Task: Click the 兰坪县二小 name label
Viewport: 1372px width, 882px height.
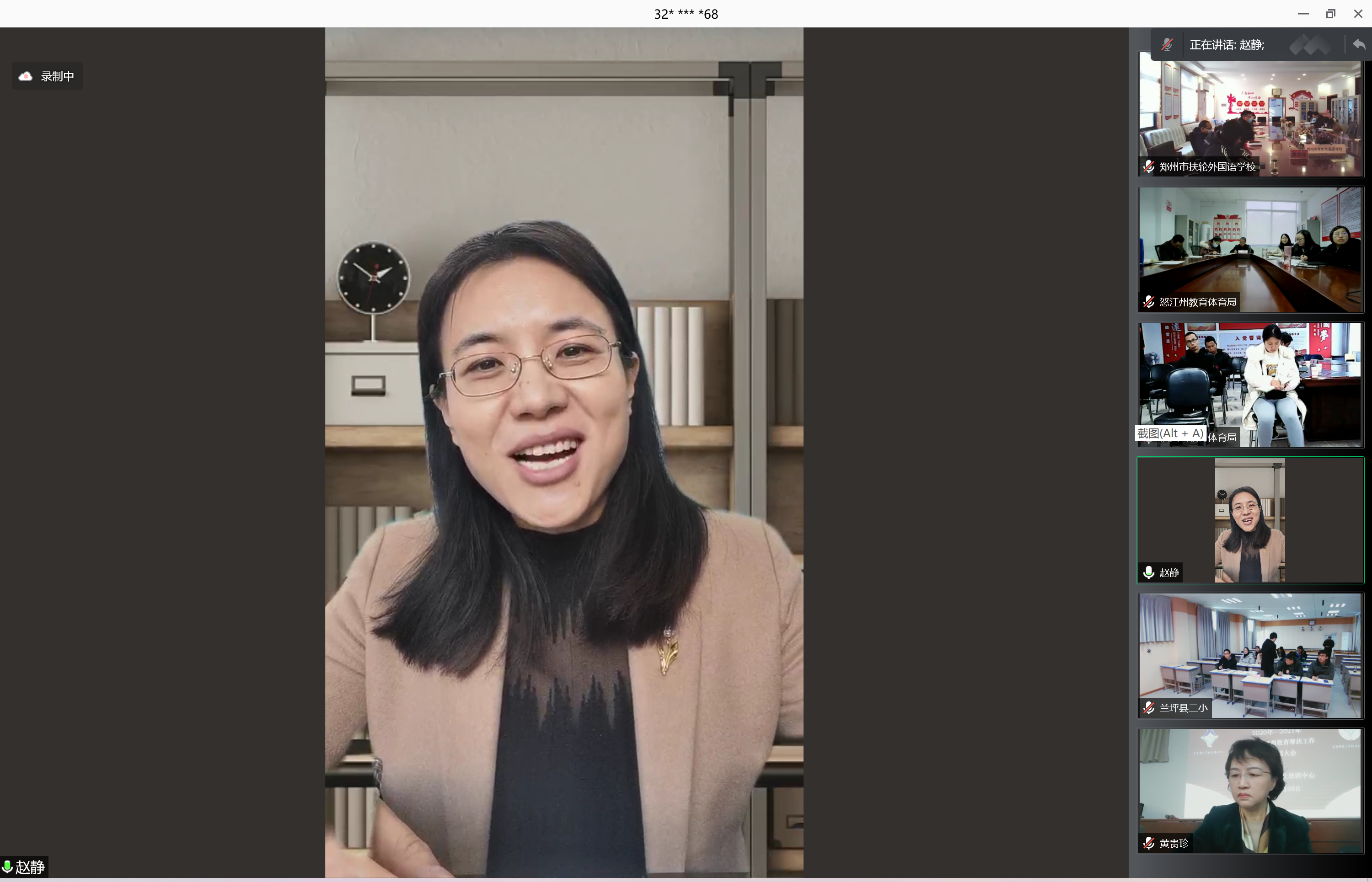Action: pyautogui.click(x=1183, y=707)
